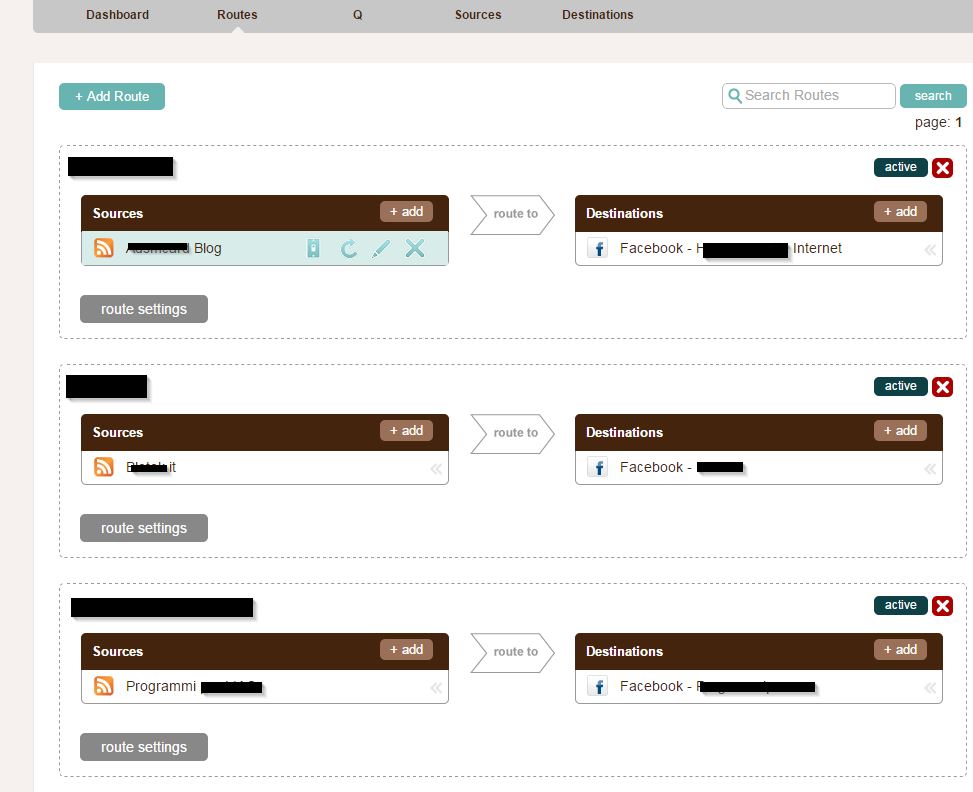Click the + Add Route button

click(112, 96)
